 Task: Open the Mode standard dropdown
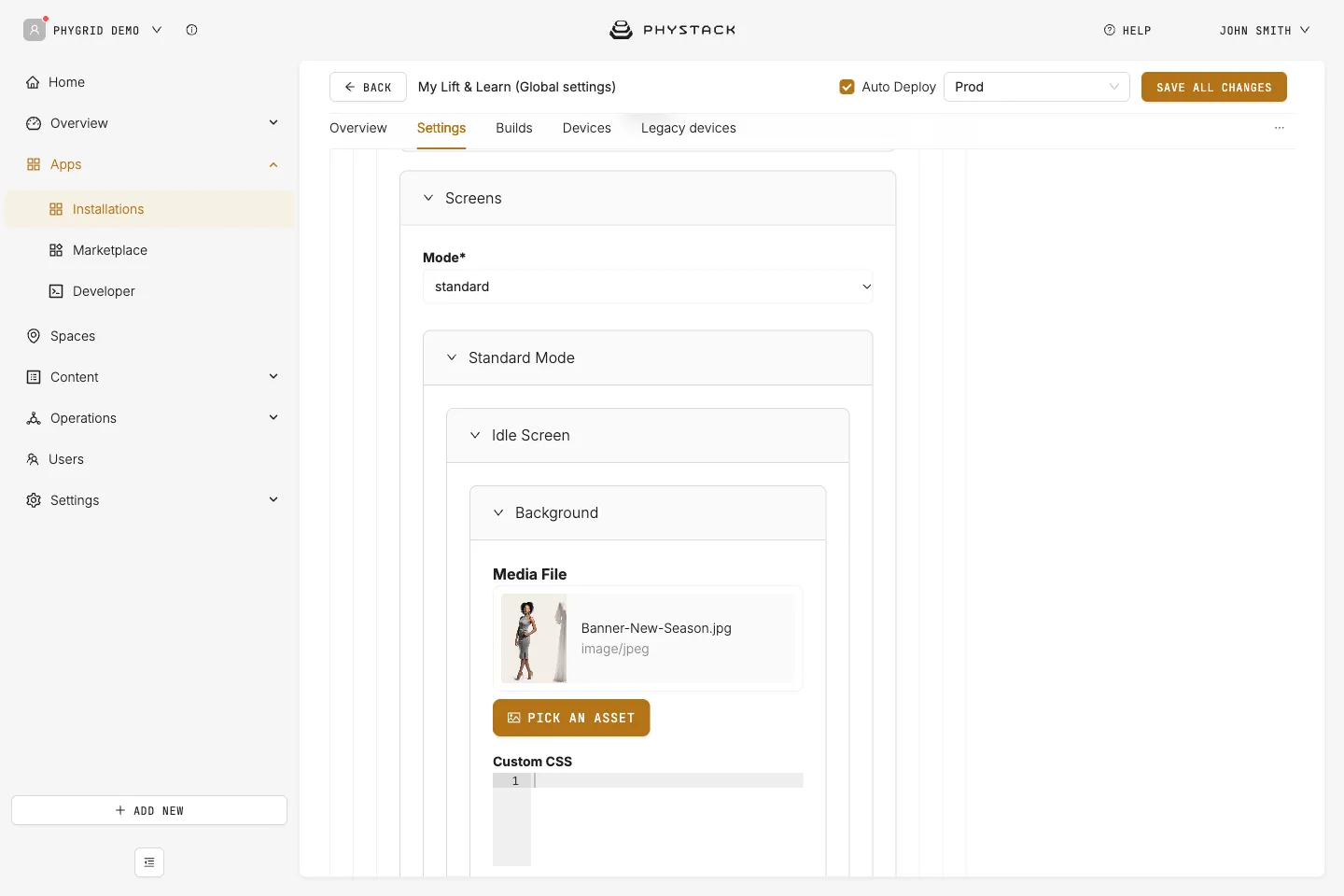648,287
